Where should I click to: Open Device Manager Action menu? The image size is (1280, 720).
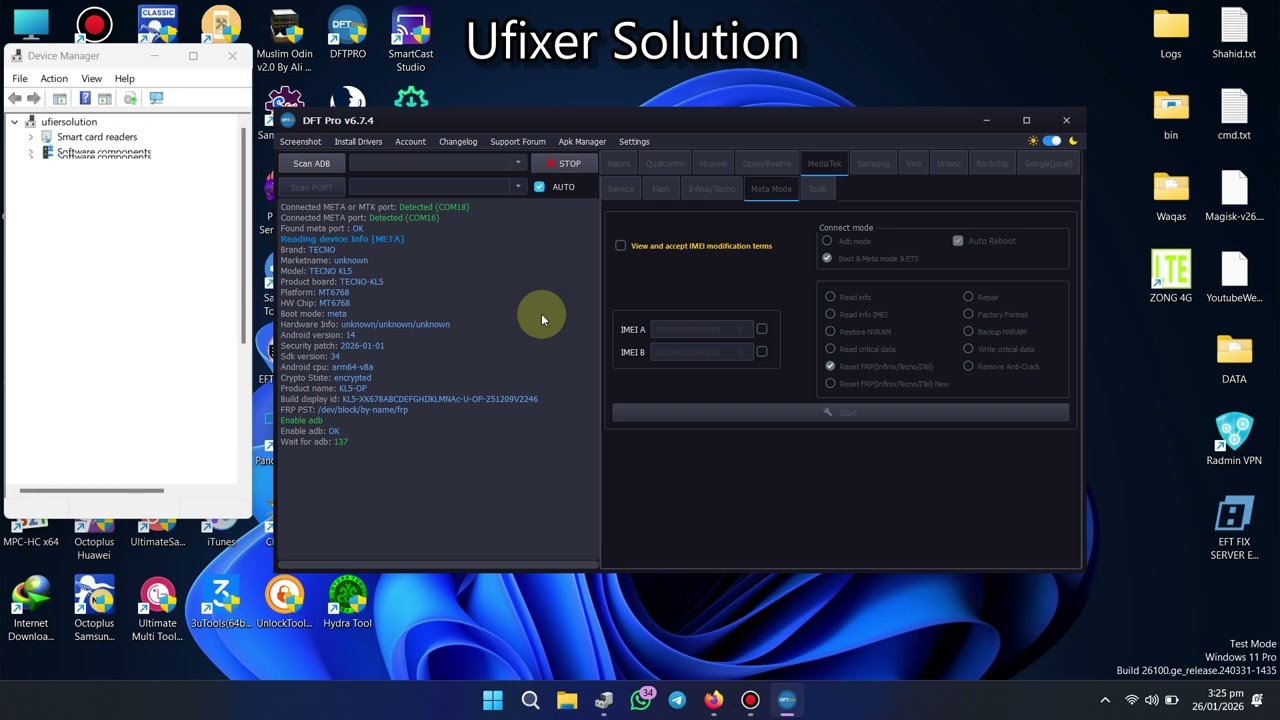(x=54, y=78)
